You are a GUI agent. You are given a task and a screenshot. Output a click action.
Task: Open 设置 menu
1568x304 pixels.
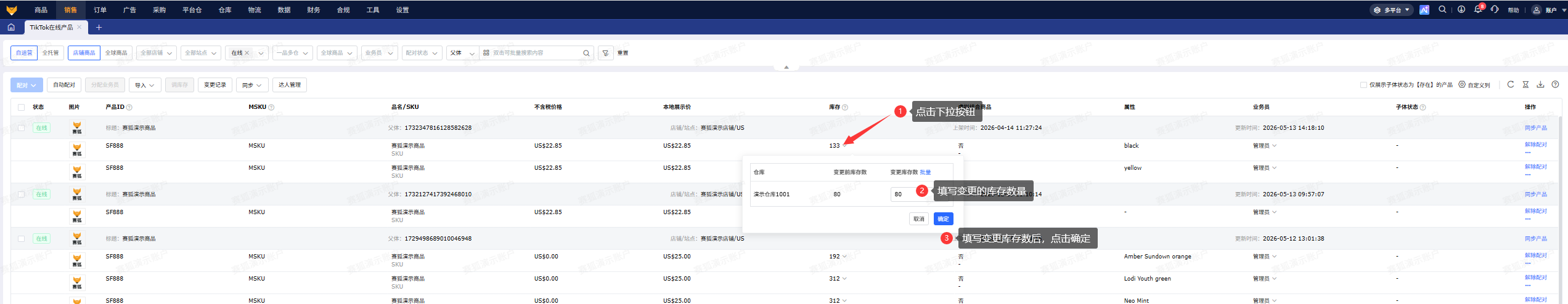coord(402,10)
